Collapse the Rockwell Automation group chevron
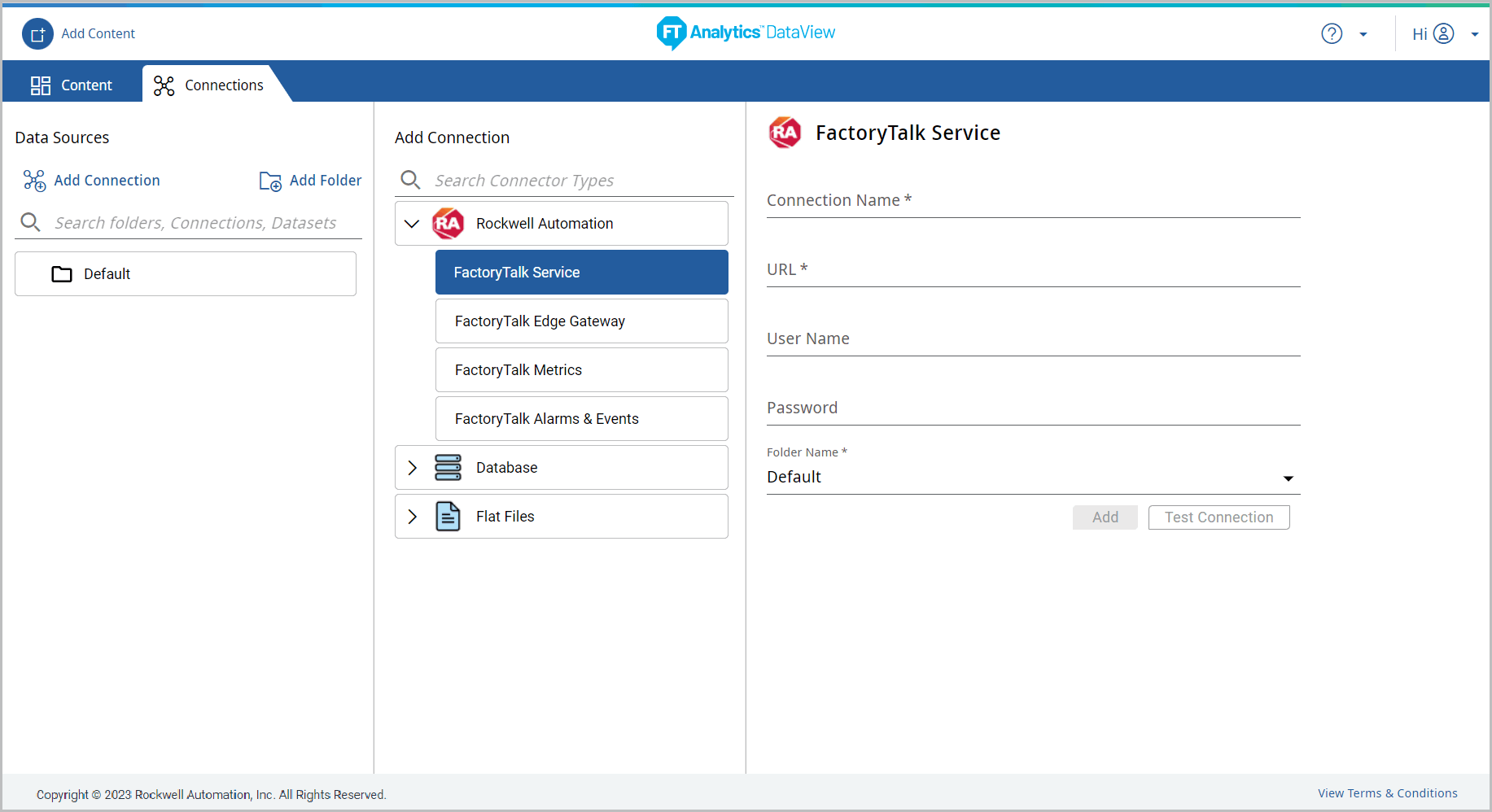Viewport: 1492px width, 812px height. tap(412, 224)
